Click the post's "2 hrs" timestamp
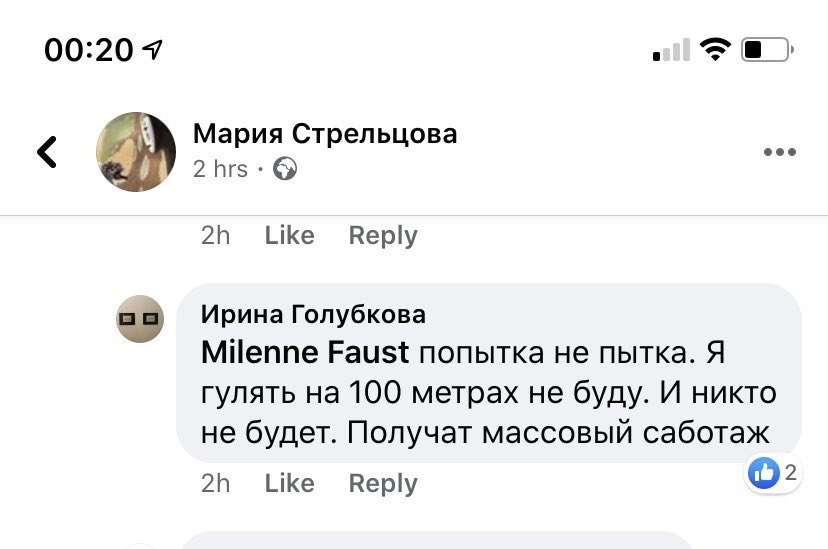This screenshot has height=549, width=828. tap(220, 169)
